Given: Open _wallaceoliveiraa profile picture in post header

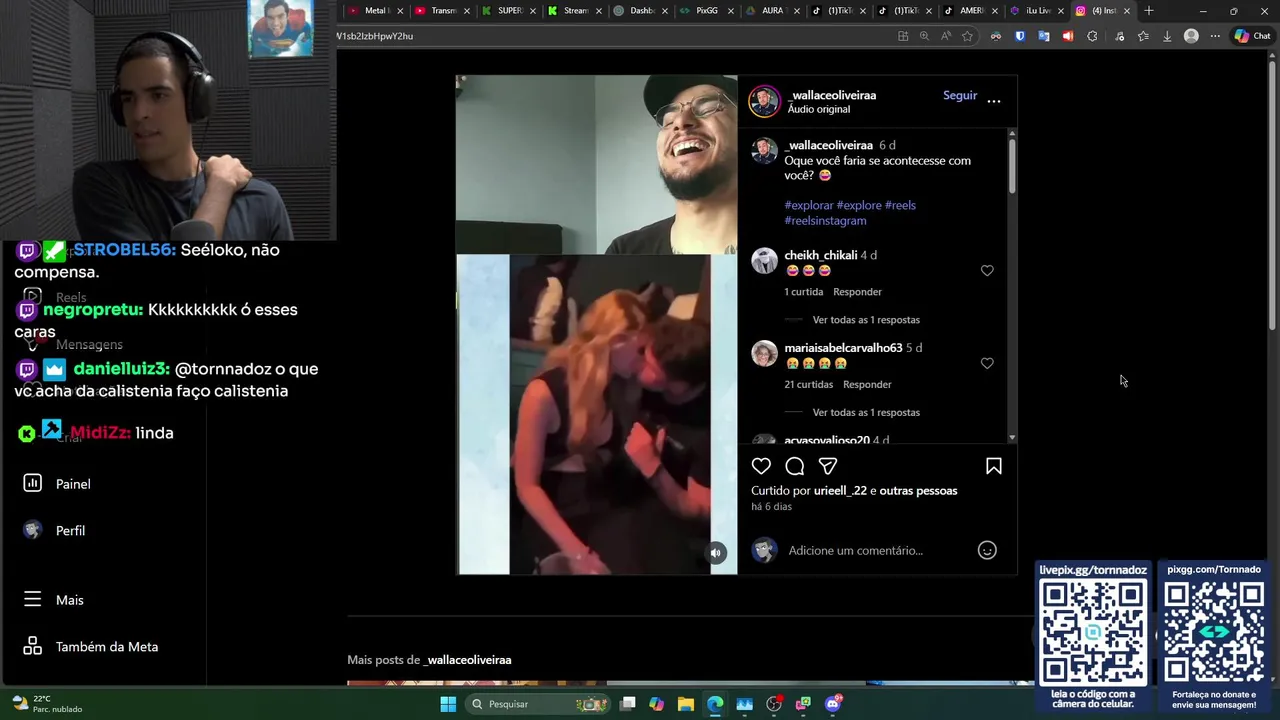Looking at the screenshot, I should (764, 101).
